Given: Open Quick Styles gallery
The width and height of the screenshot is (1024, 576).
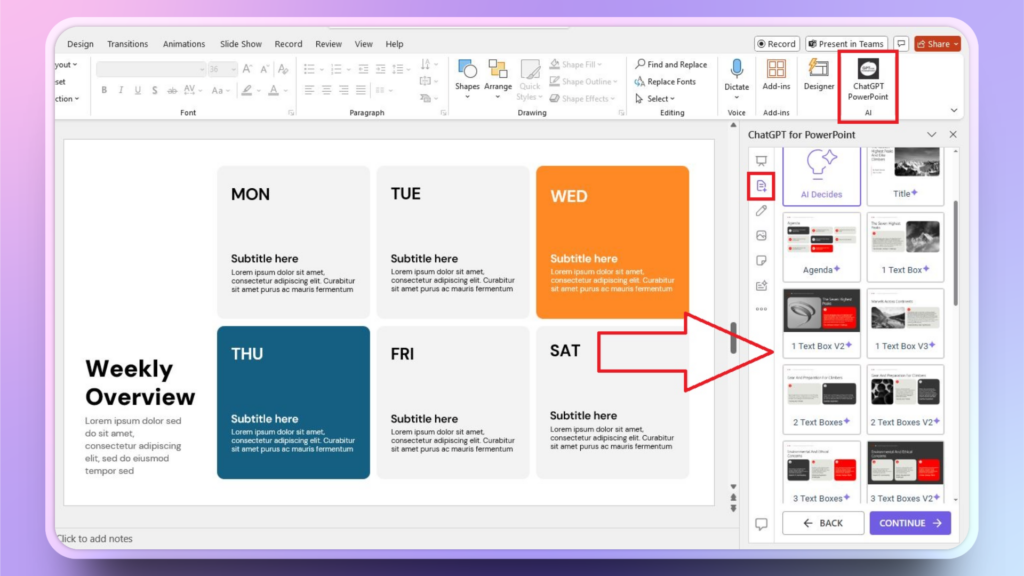Looking at the screenshot, I should click(x=529, y=79).
